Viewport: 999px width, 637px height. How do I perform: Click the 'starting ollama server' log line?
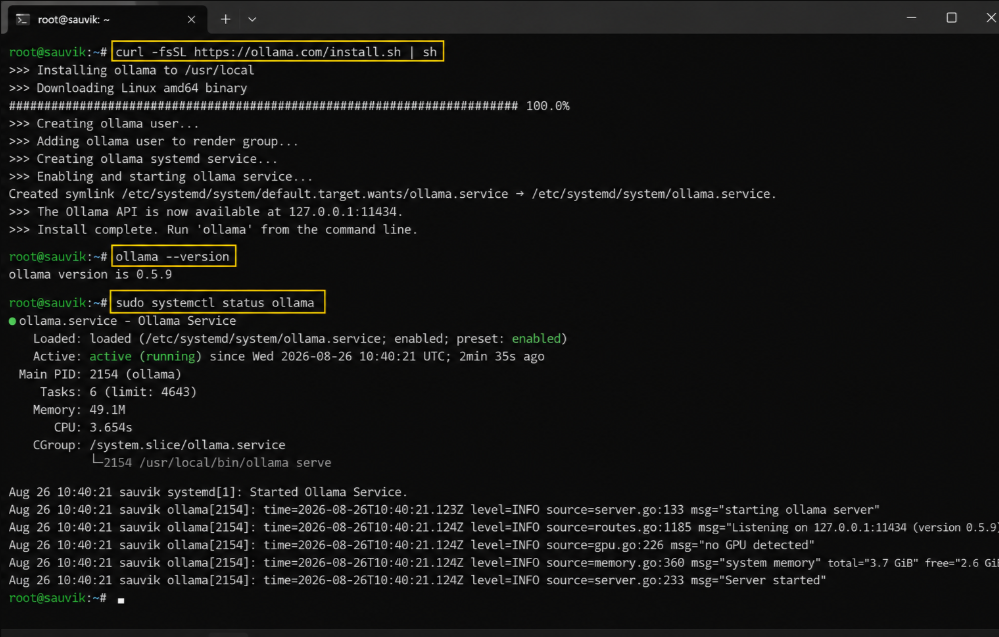[444, 510]
